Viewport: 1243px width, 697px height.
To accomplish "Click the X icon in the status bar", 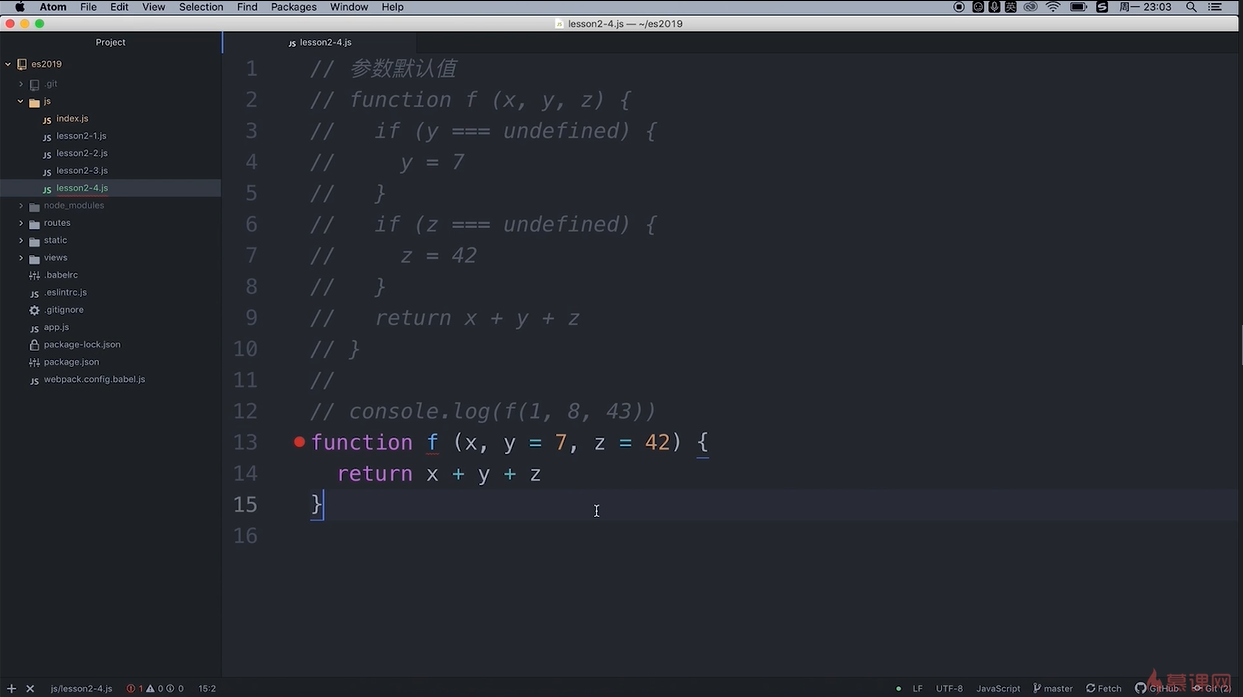I will coord(30,688).
